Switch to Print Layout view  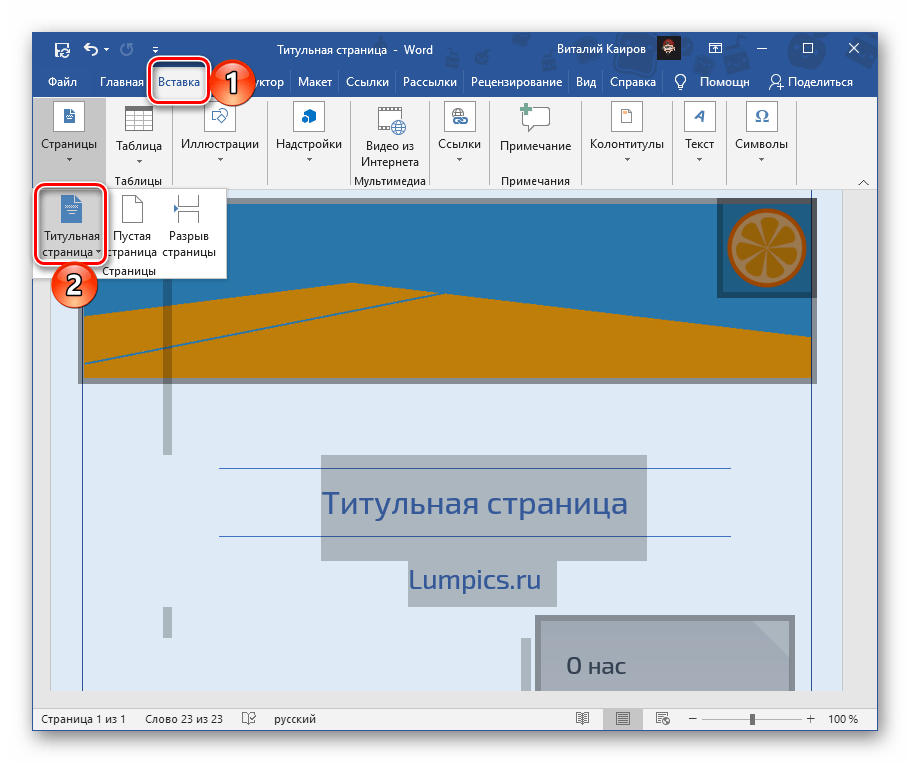tap(623, 719)
